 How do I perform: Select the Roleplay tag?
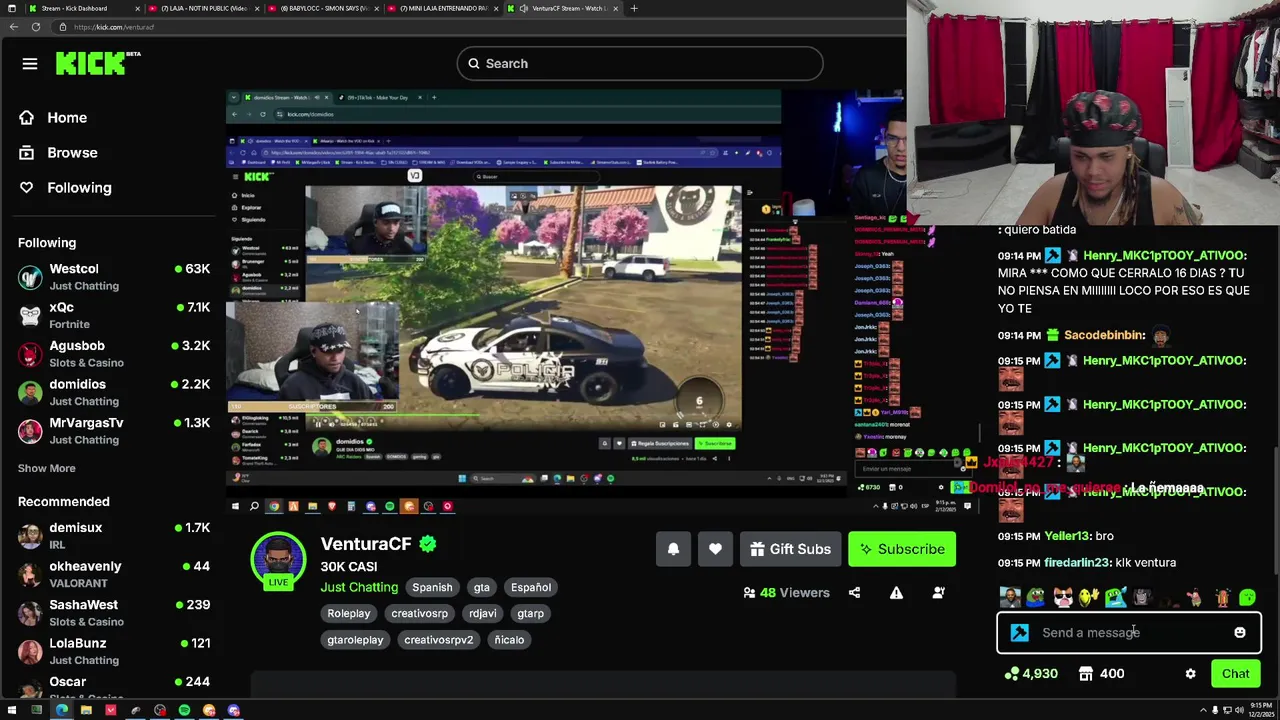(349, 613)
